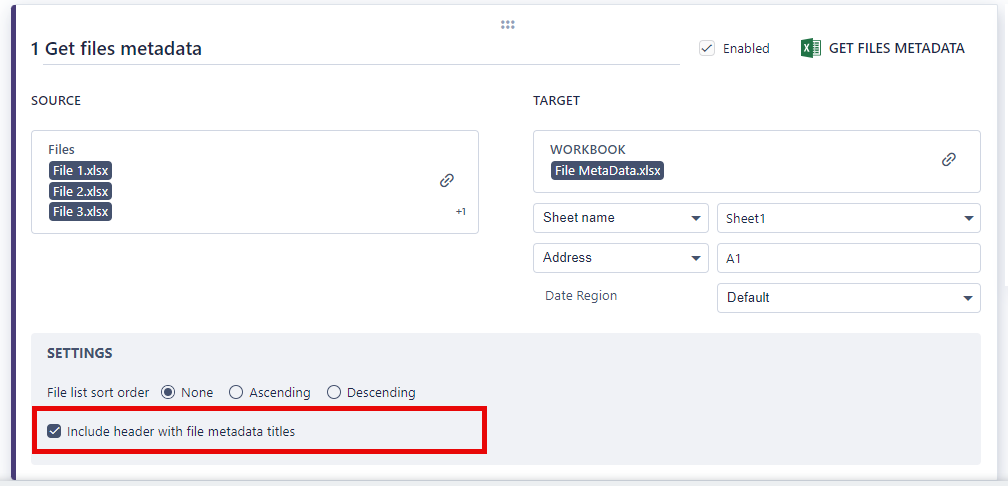
Task: Click the link icon in Files source box
Action: pyautogui.click(x=447, y=181)
